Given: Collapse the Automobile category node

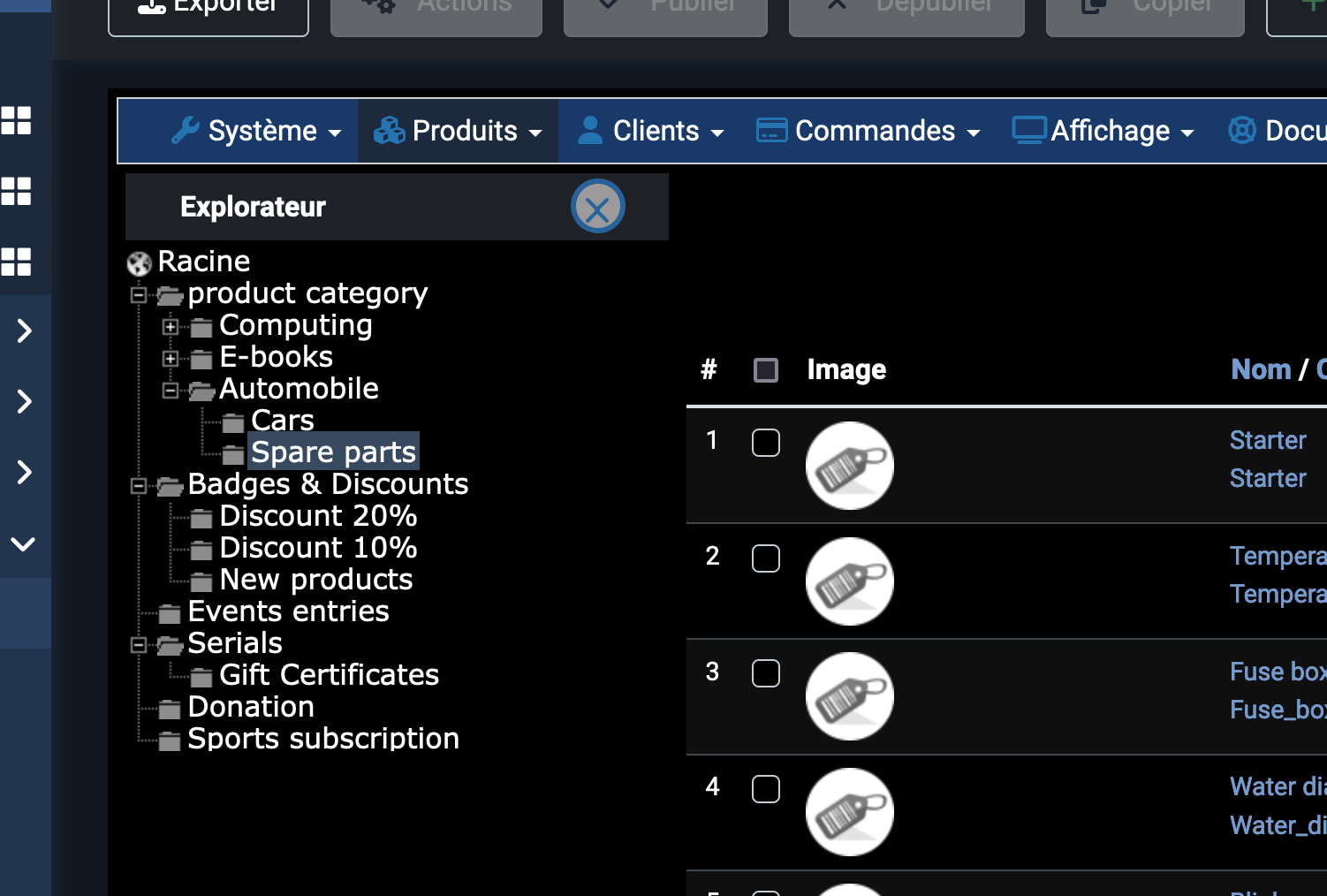Looking at the screenshot, I should tap(171, 391).
